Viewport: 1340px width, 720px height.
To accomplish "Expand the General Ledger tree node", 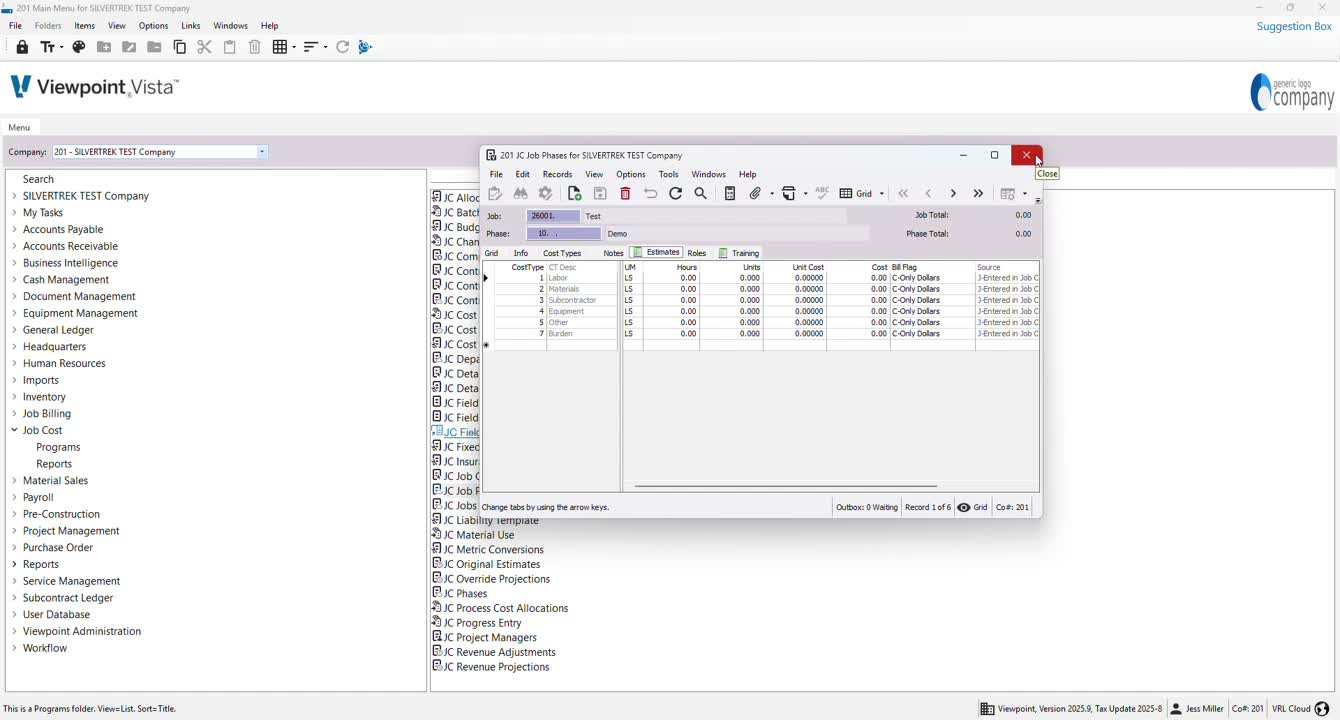I will coord(14,330).
